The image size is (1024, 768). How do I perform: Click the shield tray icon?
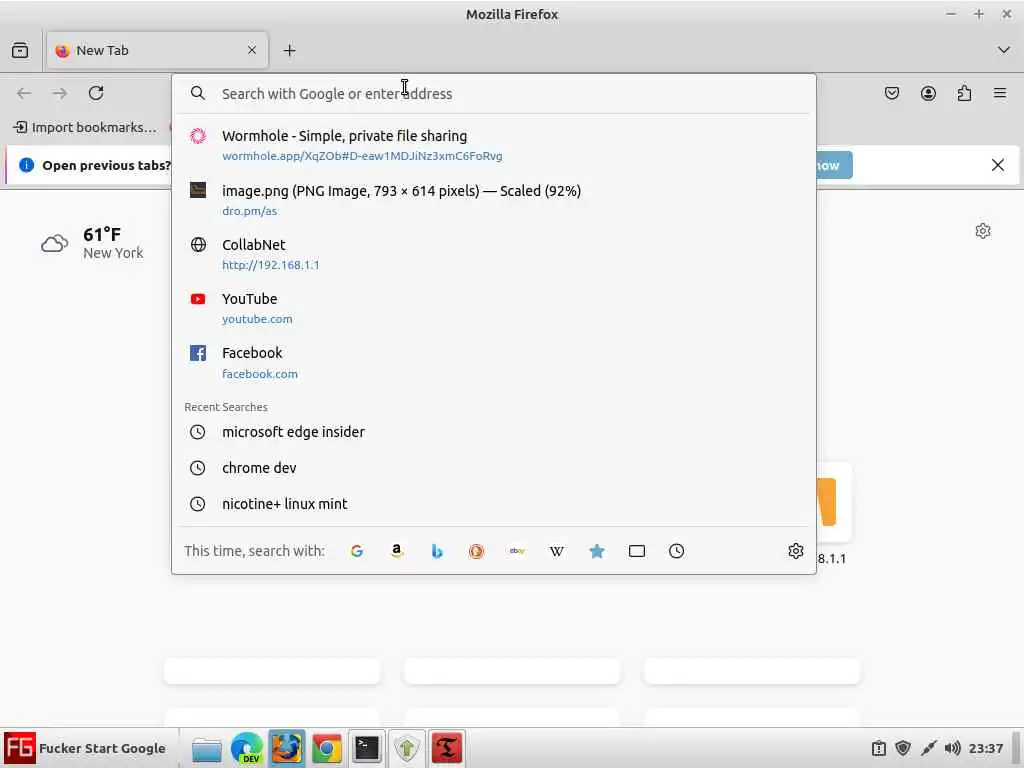click(x=903, y=748)
